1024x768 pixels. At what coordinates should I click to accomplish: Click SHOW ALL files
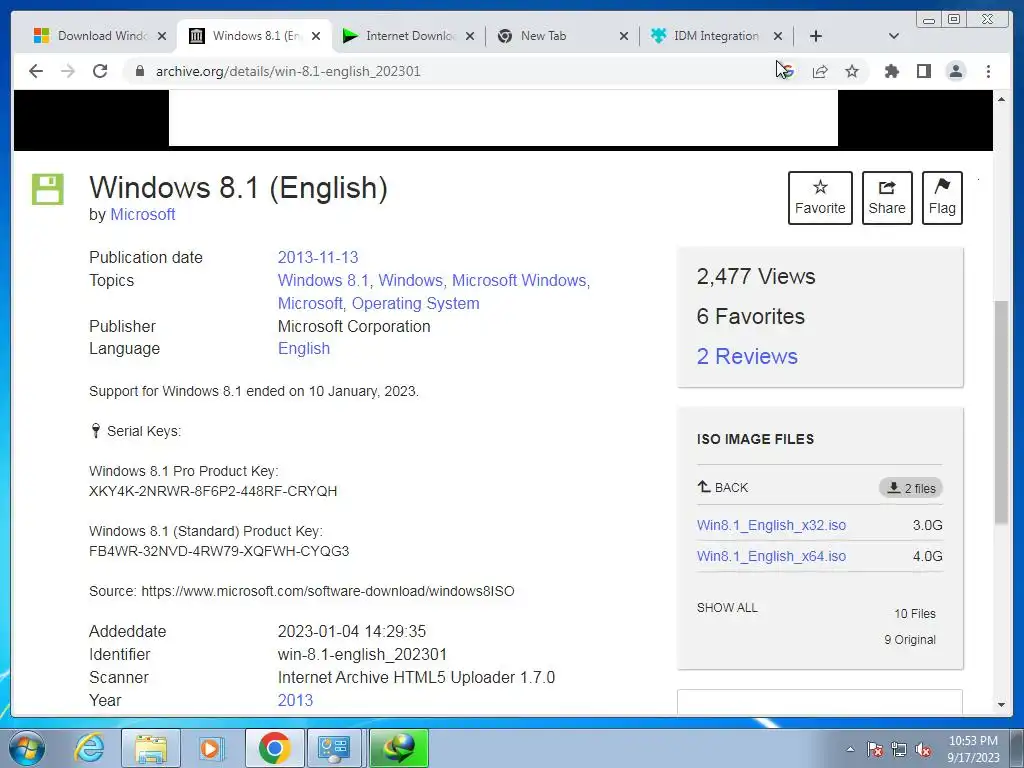tap(727, 607)
